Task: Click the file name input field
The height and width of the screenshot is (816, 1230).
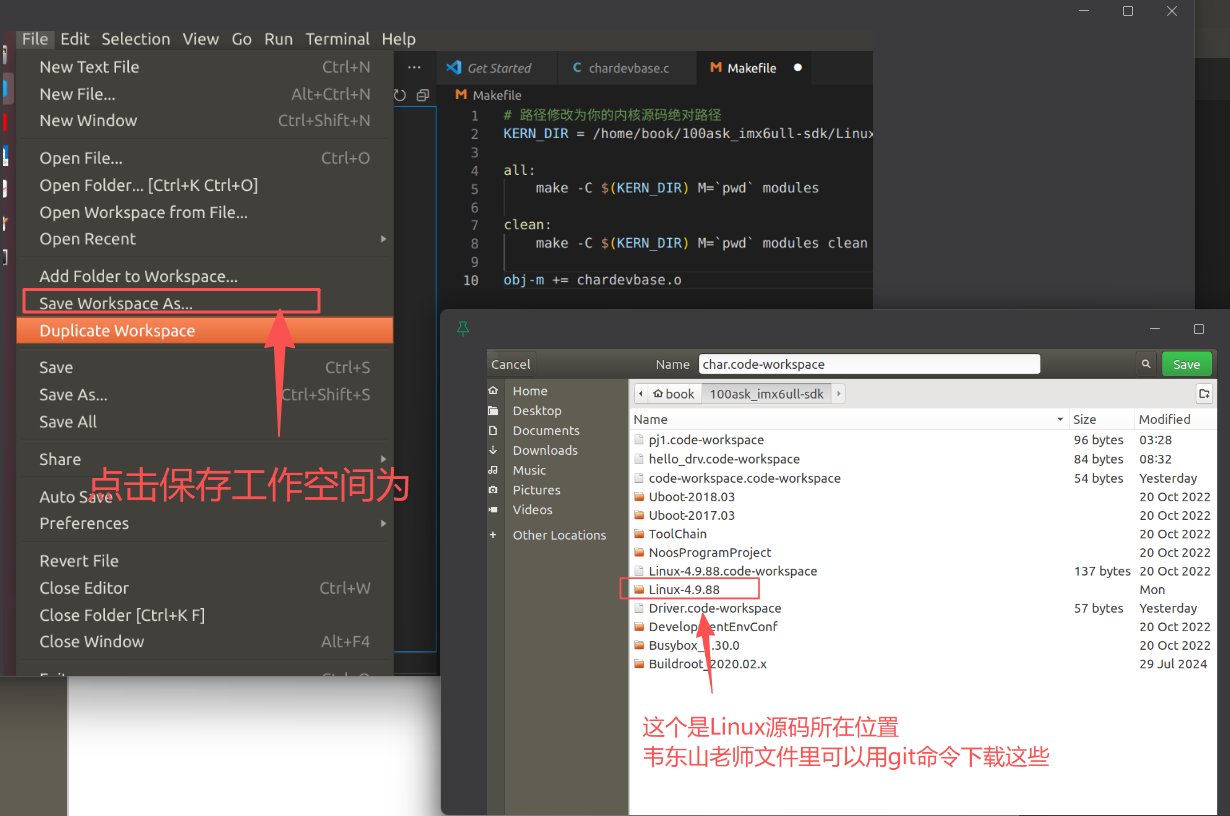Action: [869, 364]
